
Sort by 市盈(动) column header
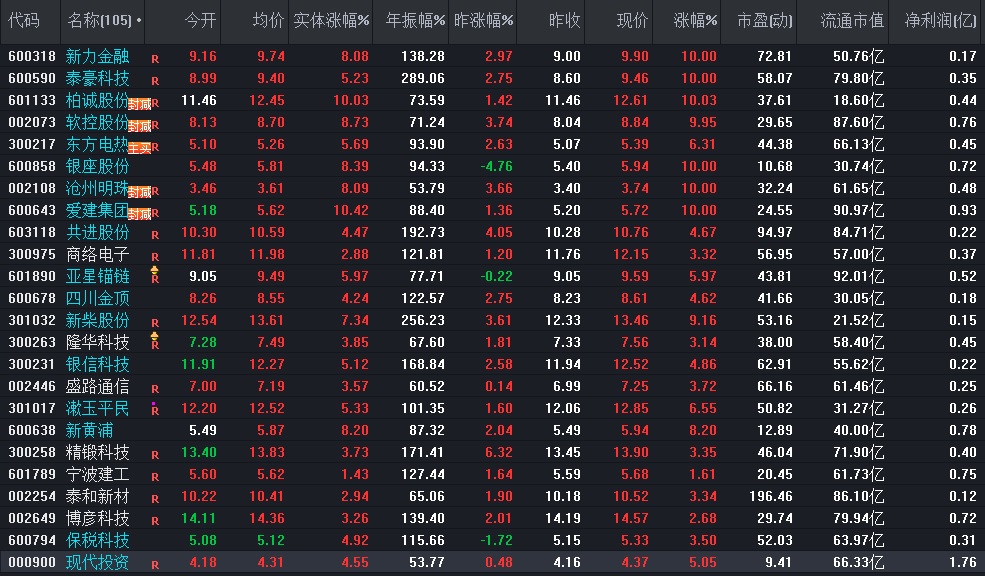[765, 21]
